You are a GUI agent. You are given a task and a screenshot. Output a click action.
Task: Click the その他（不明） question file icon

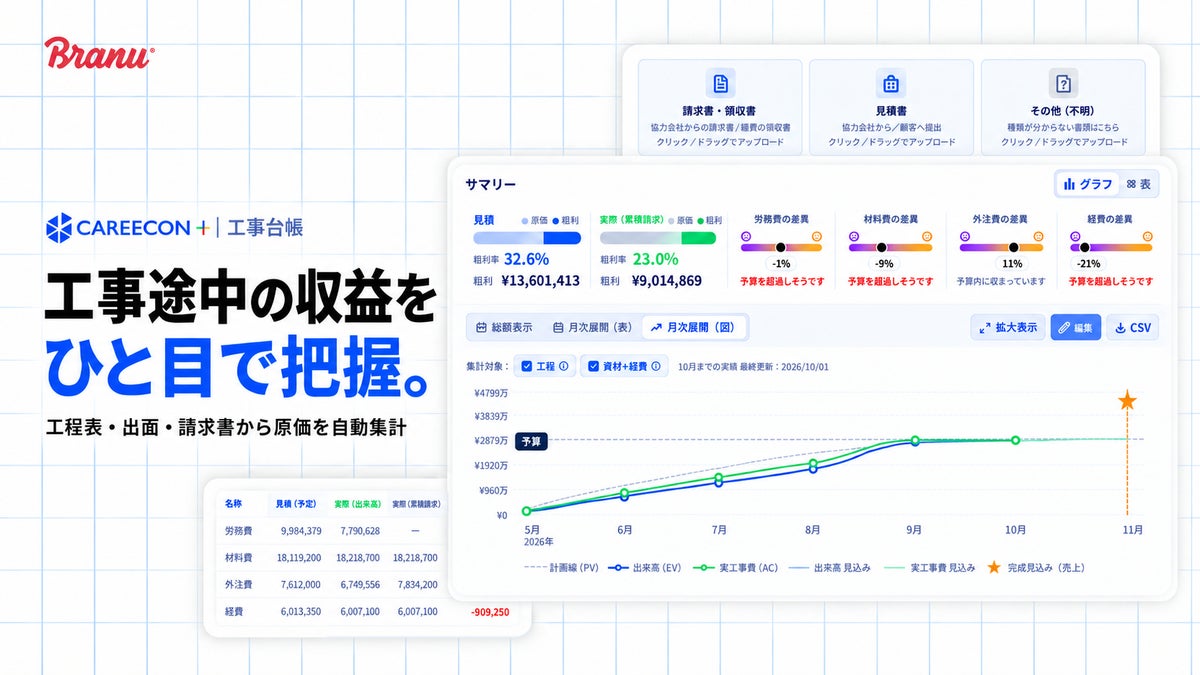click(1062, 83)
